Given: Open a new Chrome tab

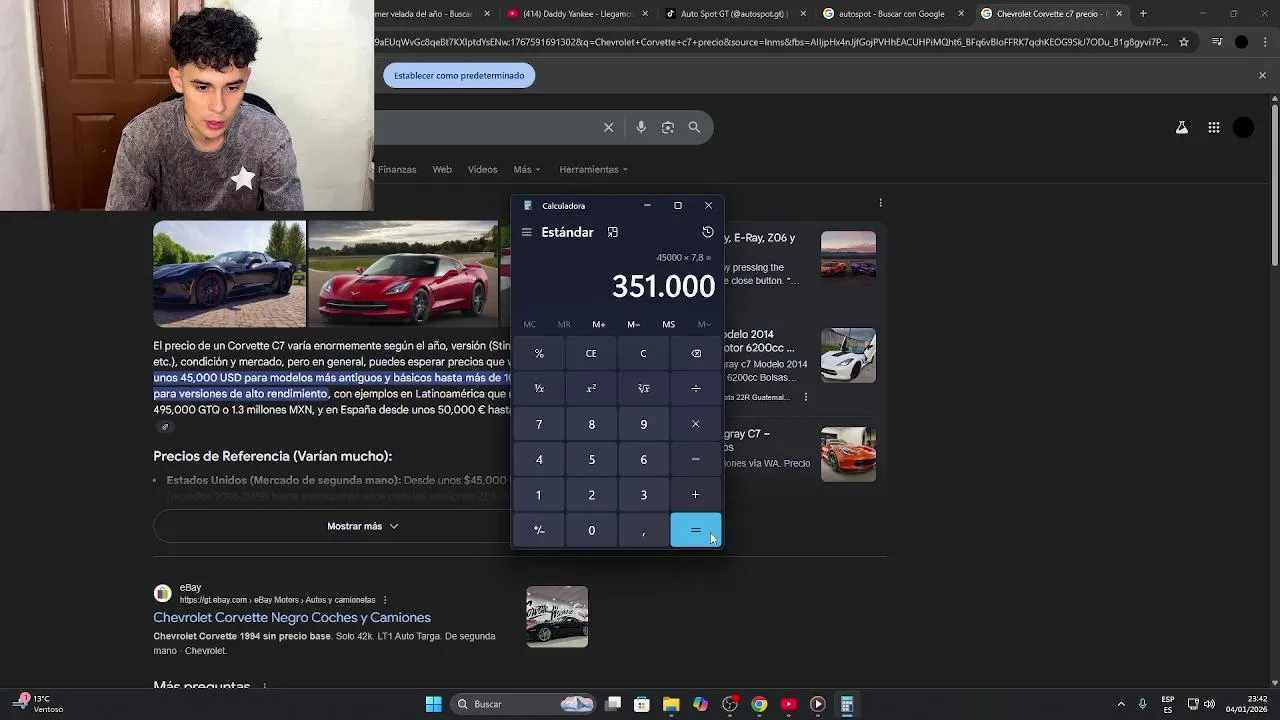Looking at the screenshot, I should (1143, 14).
